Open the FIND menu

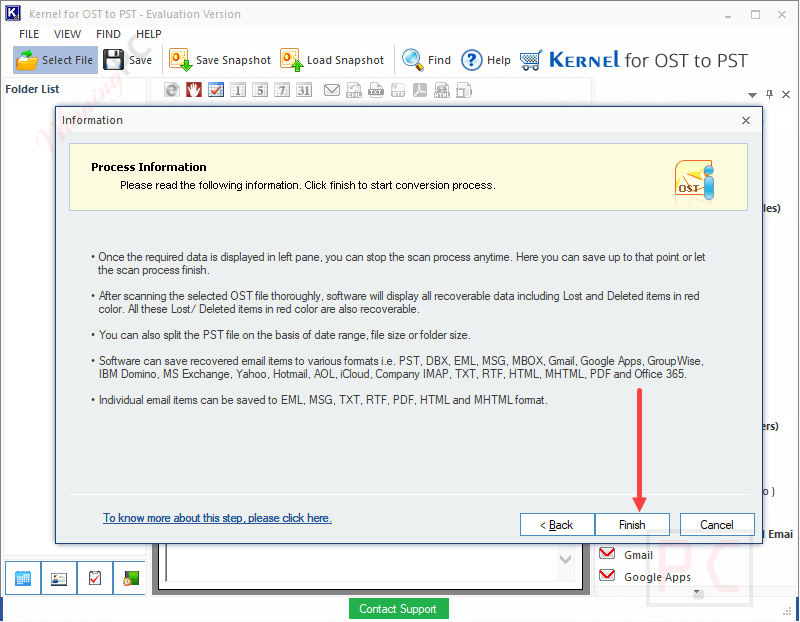coord(108,34)
